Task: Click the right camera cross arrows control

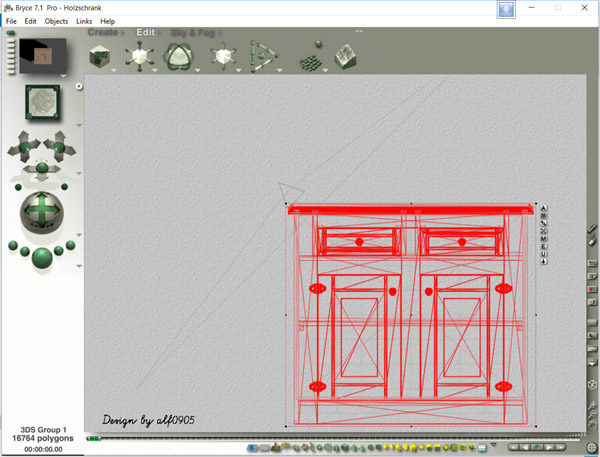Action: coord(60,147)
